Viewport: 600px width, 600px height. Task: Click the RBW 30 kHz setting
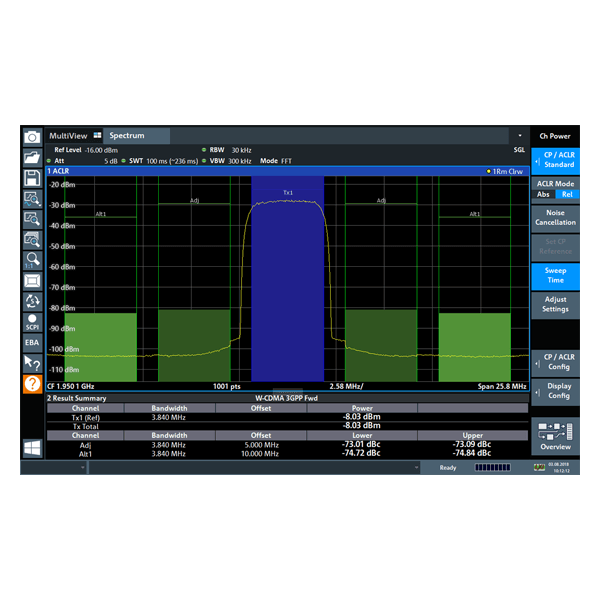pyautogui.click(x=227, y=150)
